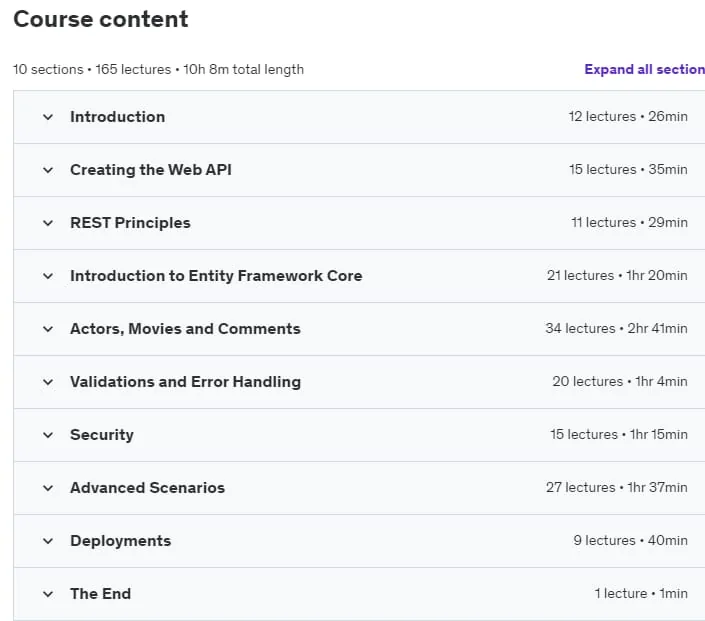The height and width of the screenshot is (621, 705).
Task: Open the Security section title
Action: tap(102, 435)
